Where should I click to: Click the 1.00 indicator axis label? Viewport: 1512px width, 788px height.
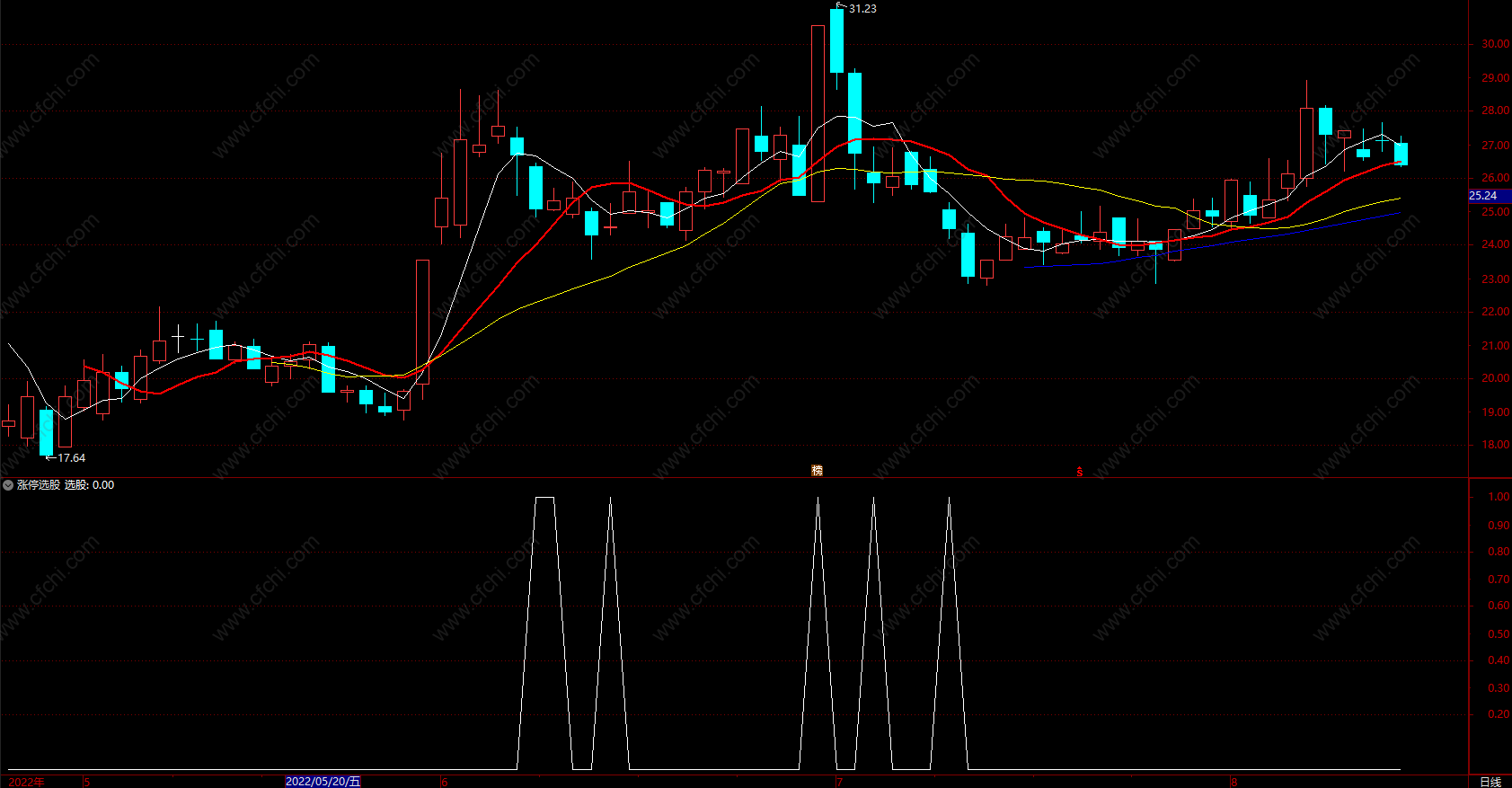[x=1499, y=497]
